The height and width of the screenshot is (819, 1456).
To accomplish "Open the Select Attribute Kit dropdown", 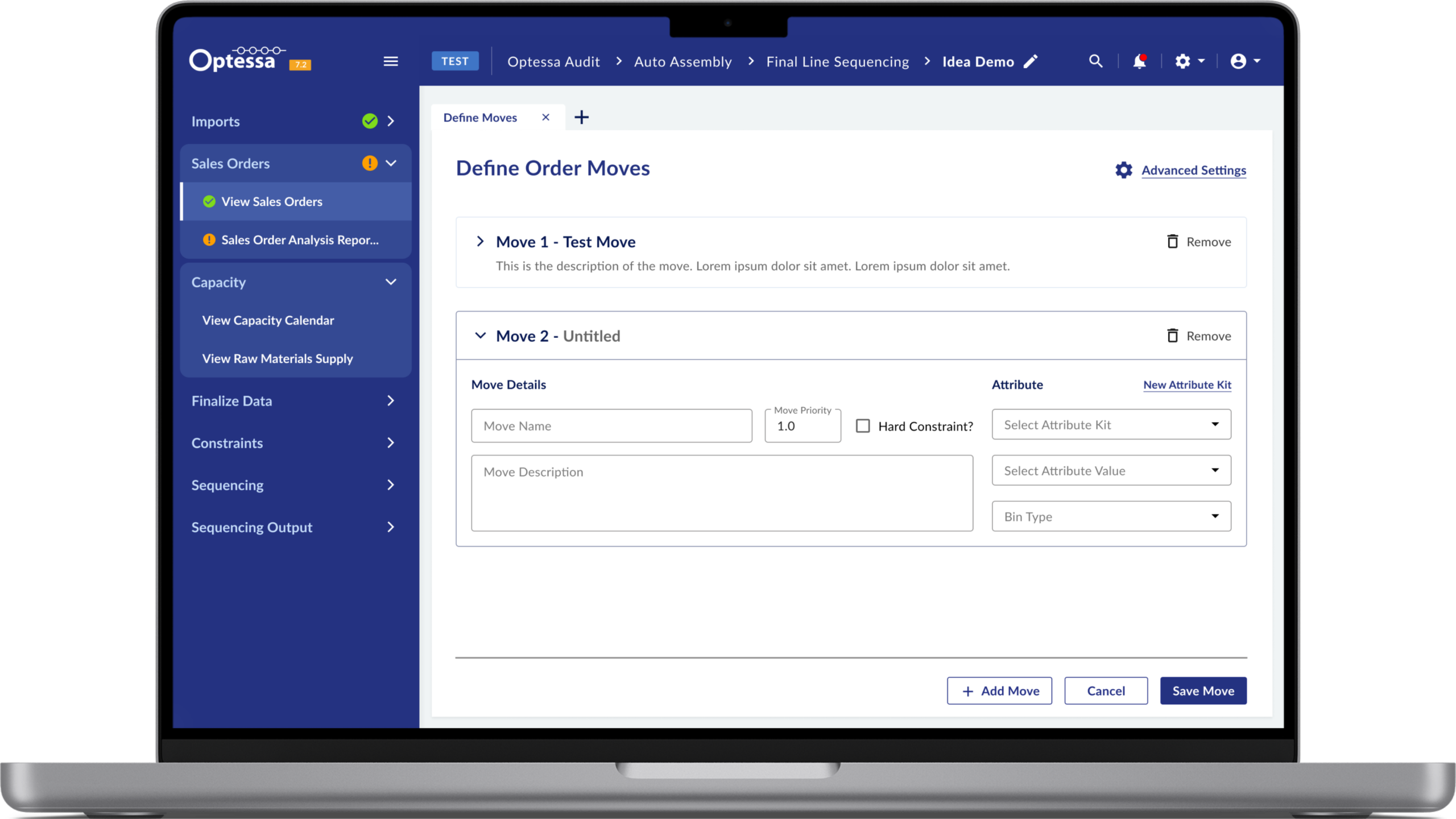I will [x=1111, y=425].
